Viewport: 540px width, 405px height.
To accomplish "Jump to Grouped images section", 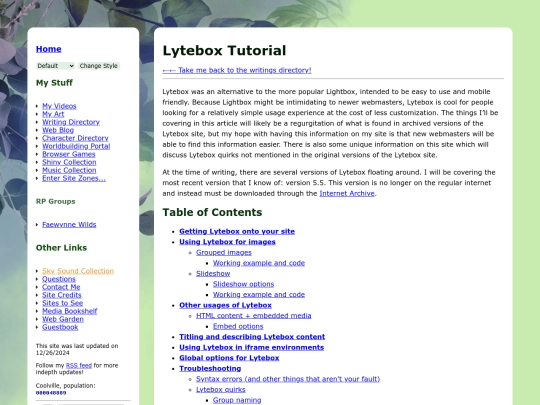I will click(x=224, y=252).
